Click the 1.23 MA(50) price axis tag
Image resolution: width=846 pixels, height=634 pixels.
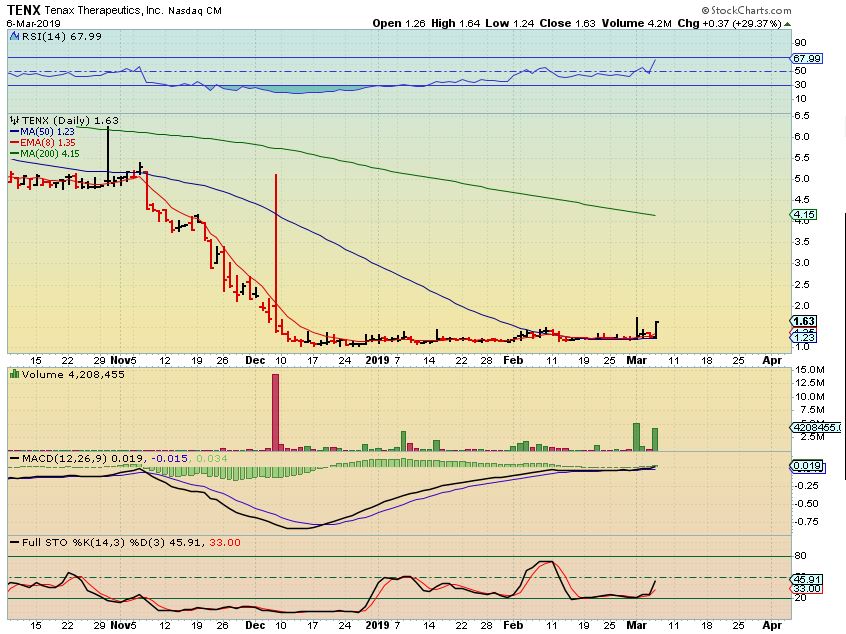pos(804,337)
